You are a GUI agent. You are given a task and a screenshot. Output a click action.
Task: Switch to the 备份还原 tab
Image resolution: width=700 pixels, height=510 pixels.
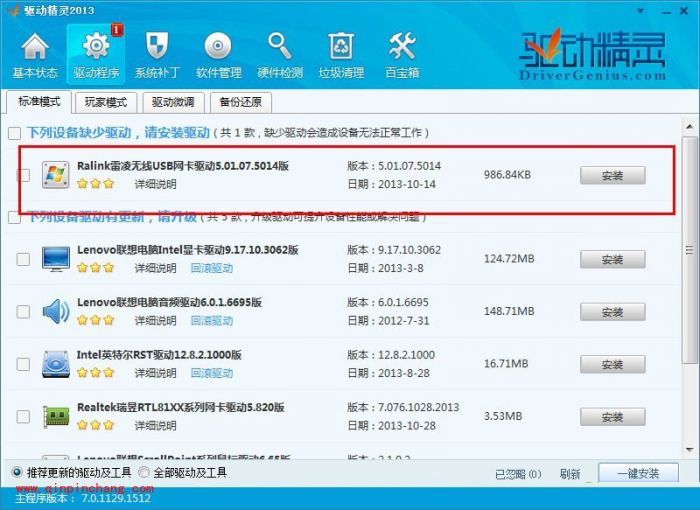(x=241, y=102)
